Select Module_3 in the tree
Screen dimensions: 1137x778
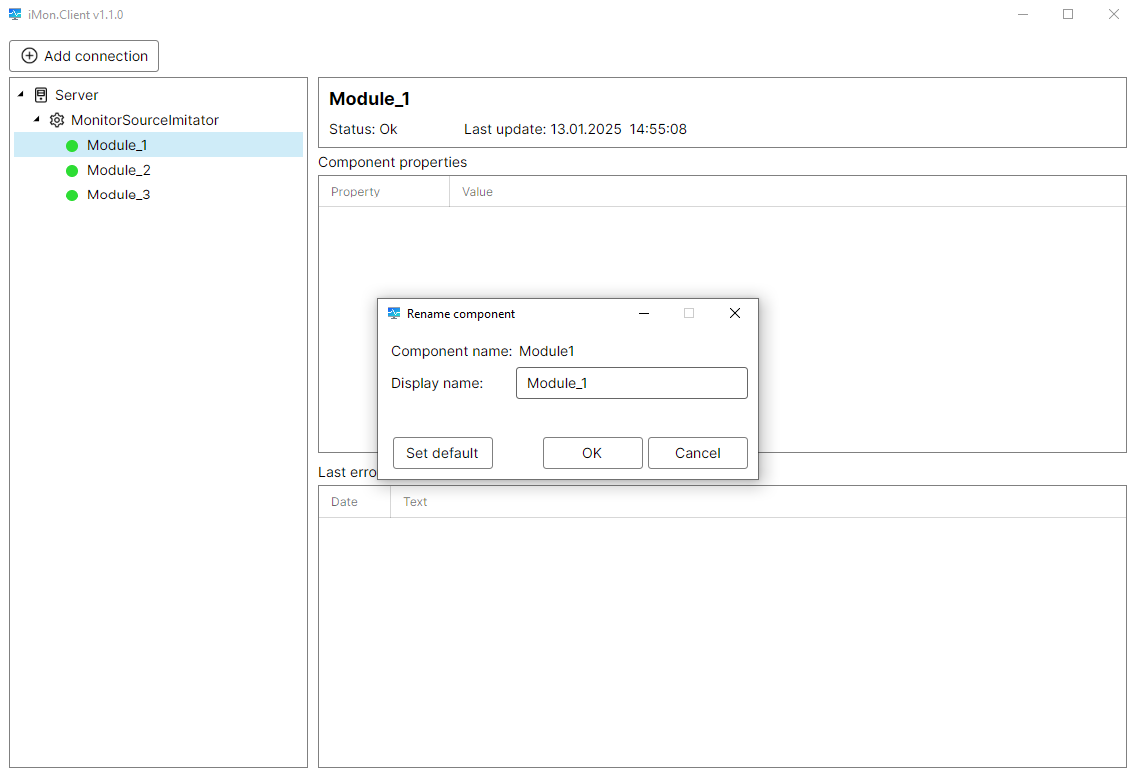pyautogui.click(x=118, y=195)
